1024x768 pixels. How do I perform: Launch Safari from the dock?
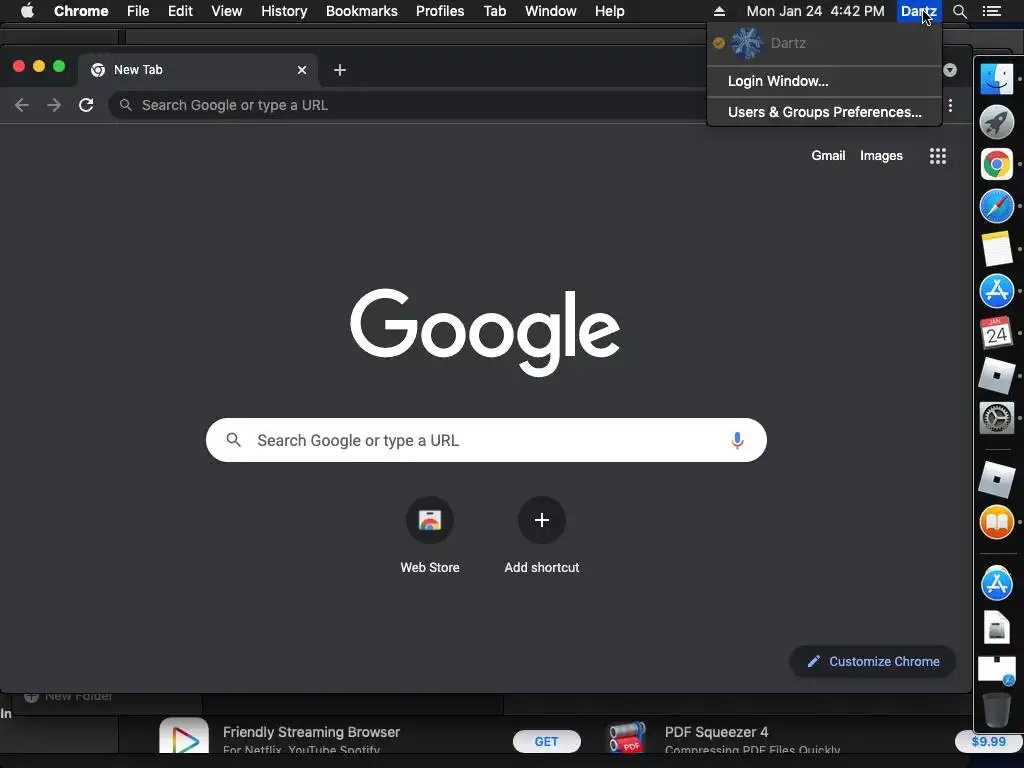(997, 206)
